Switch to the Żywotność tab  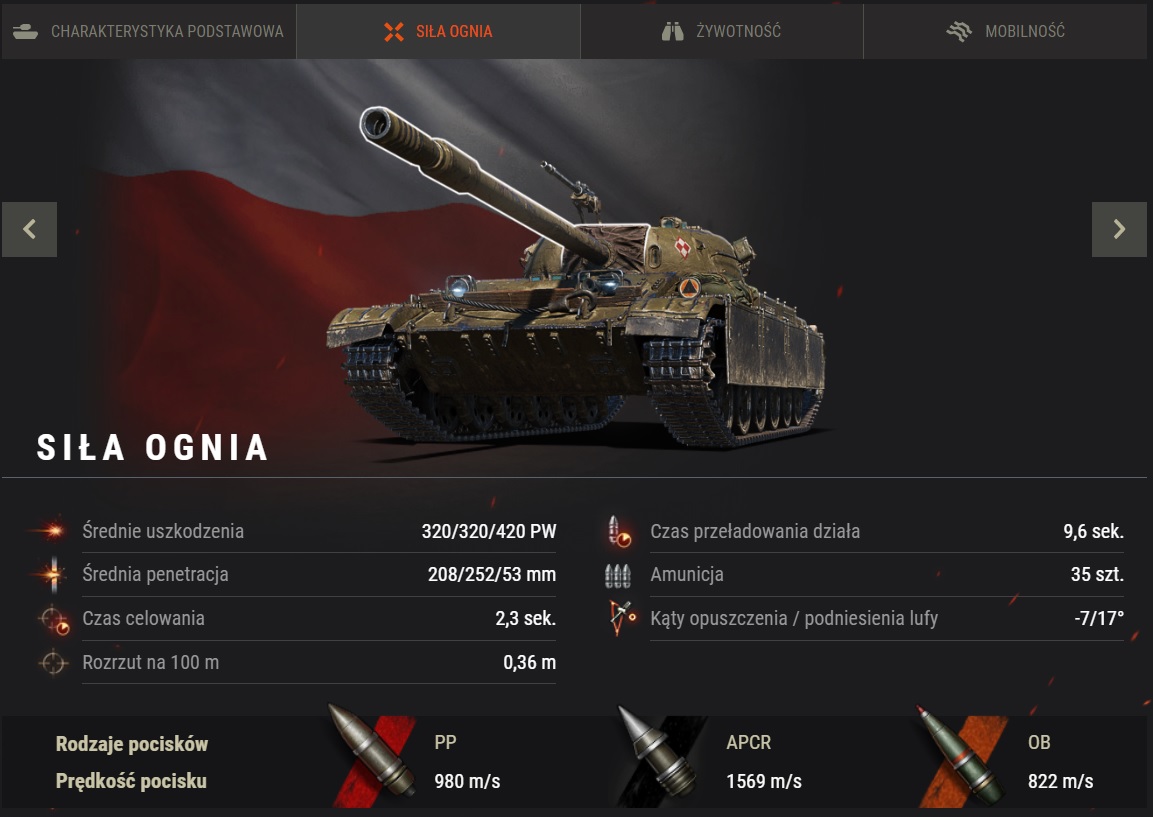[721, 31]
